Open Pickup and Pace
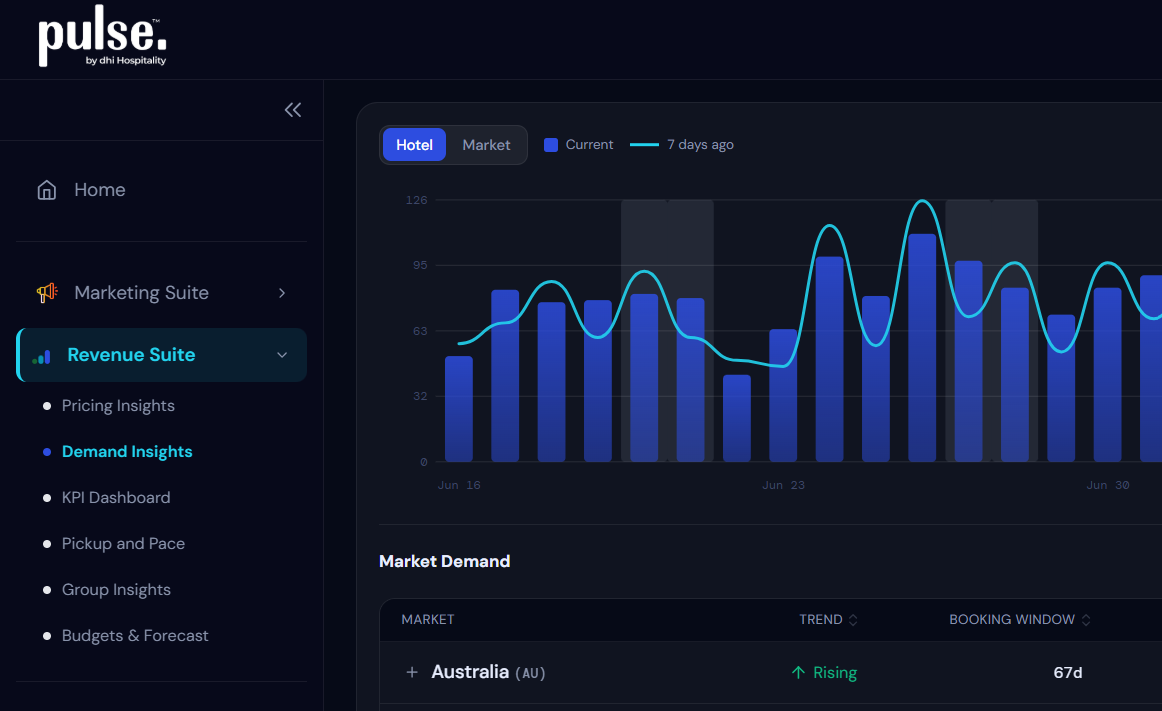The height and width of the screenshot is (711, 1162). tap(123, 543)
